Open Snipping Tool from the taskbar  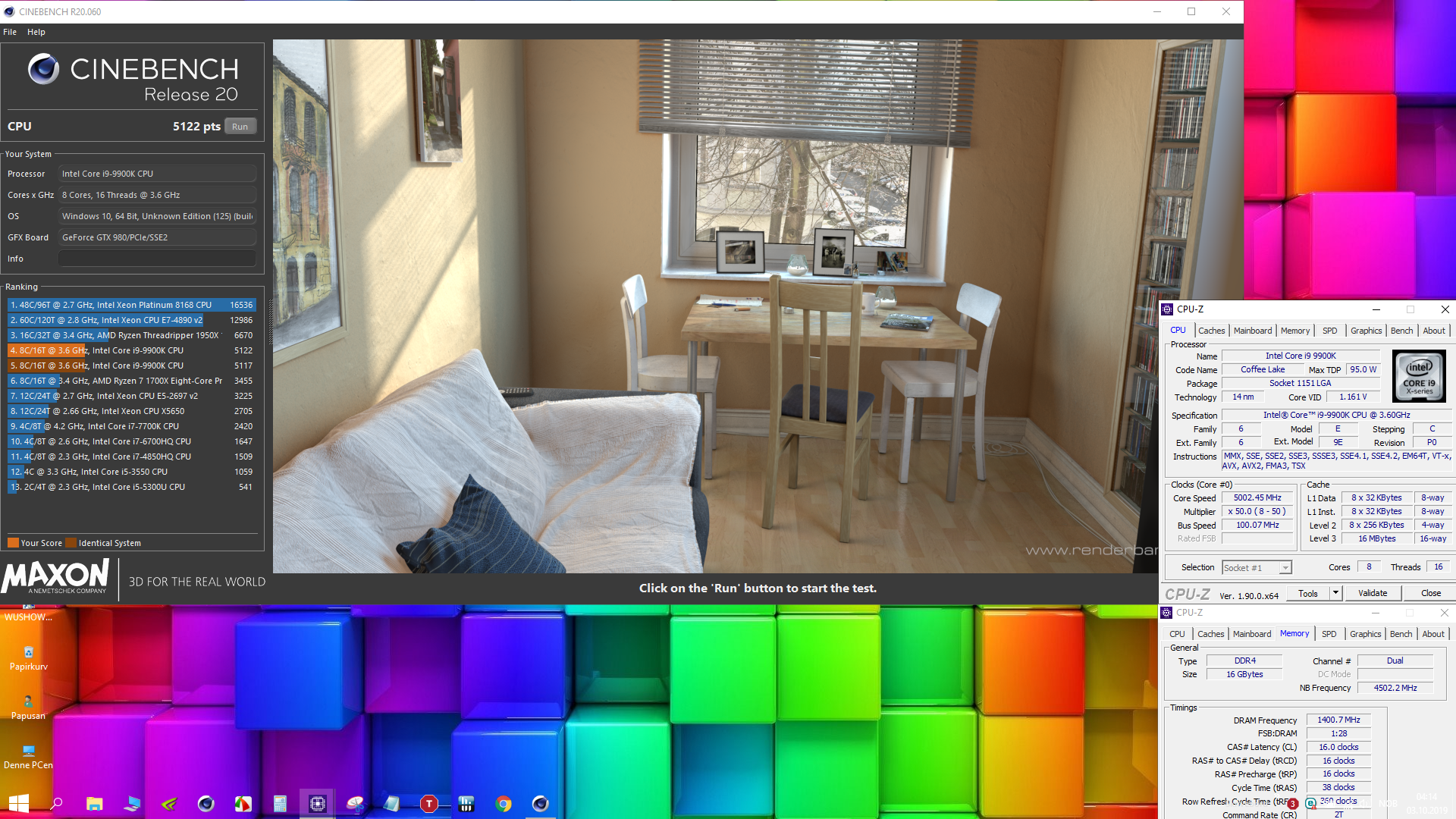354,803
